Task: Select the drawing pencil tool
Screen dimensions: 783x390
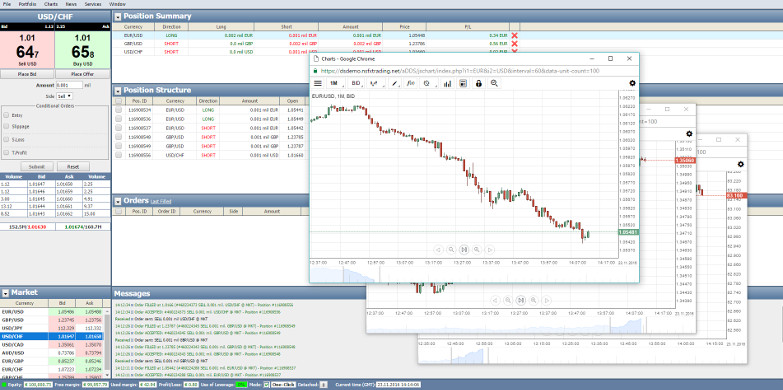Action: [394, 83]
